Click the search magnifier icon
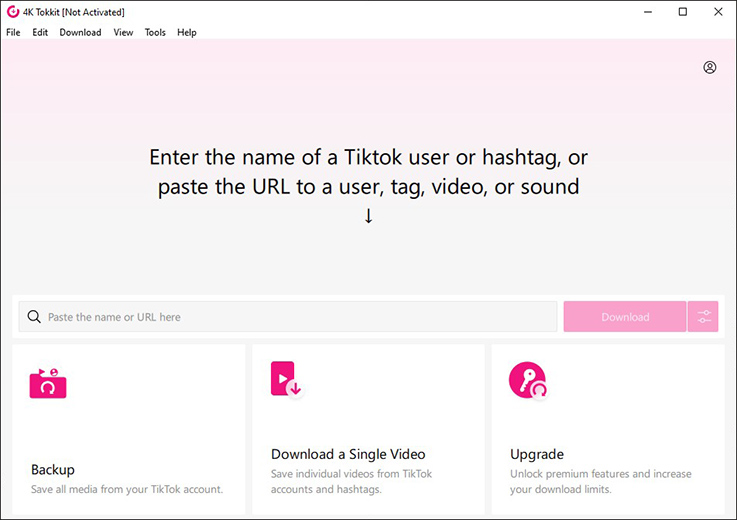The image size is (737, 520). pyautogui.click(x=34, y=316)
